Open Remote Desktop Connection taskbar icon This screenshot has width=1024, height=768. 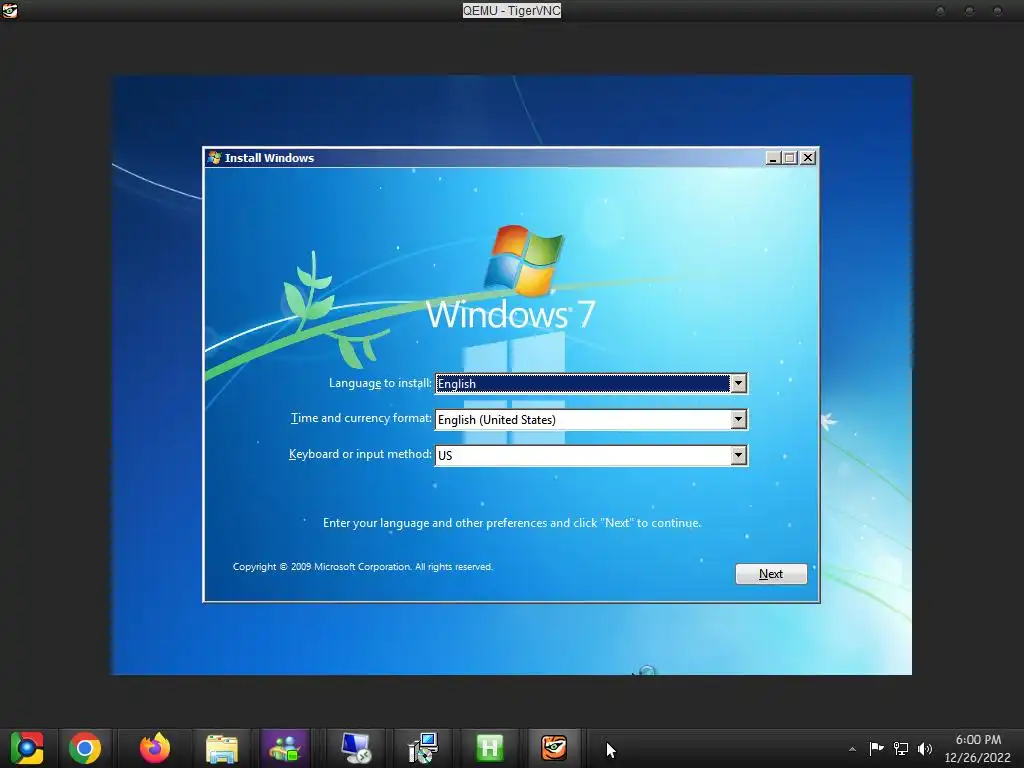coord(357,748)
